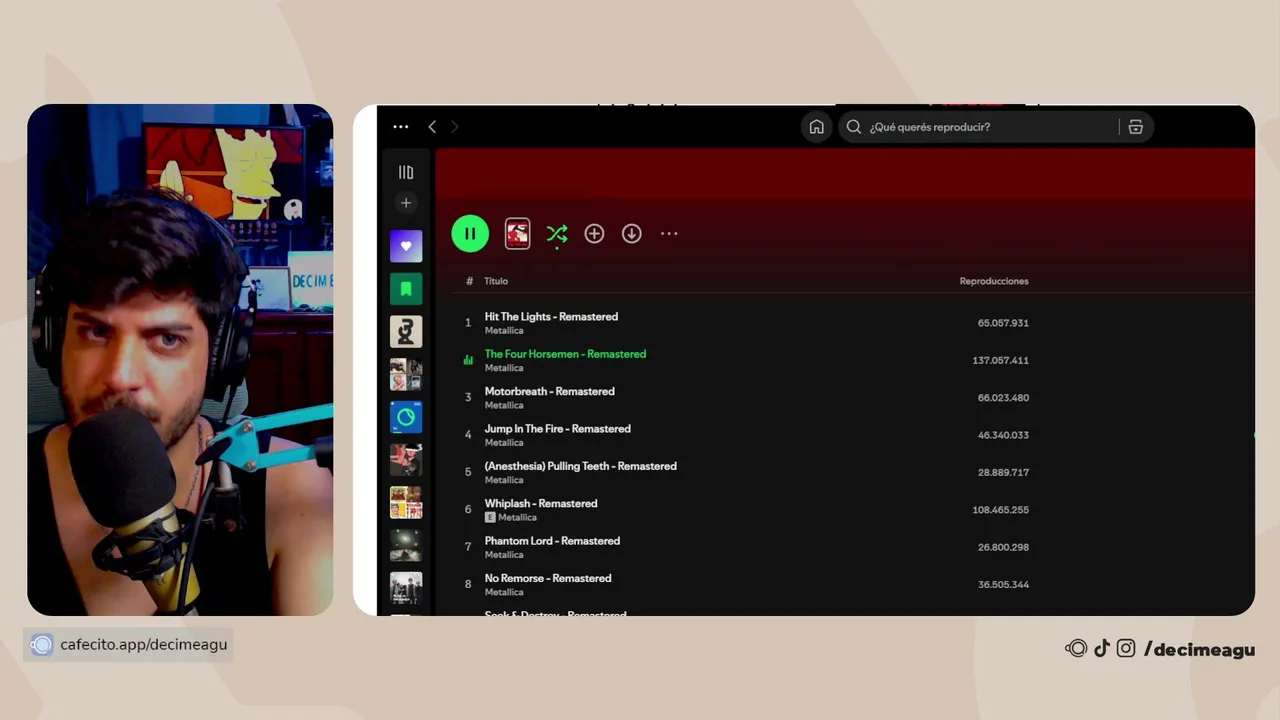Open the sidebar item with the beige statue cover
The image size is (1280, 720).
point(406,332)
